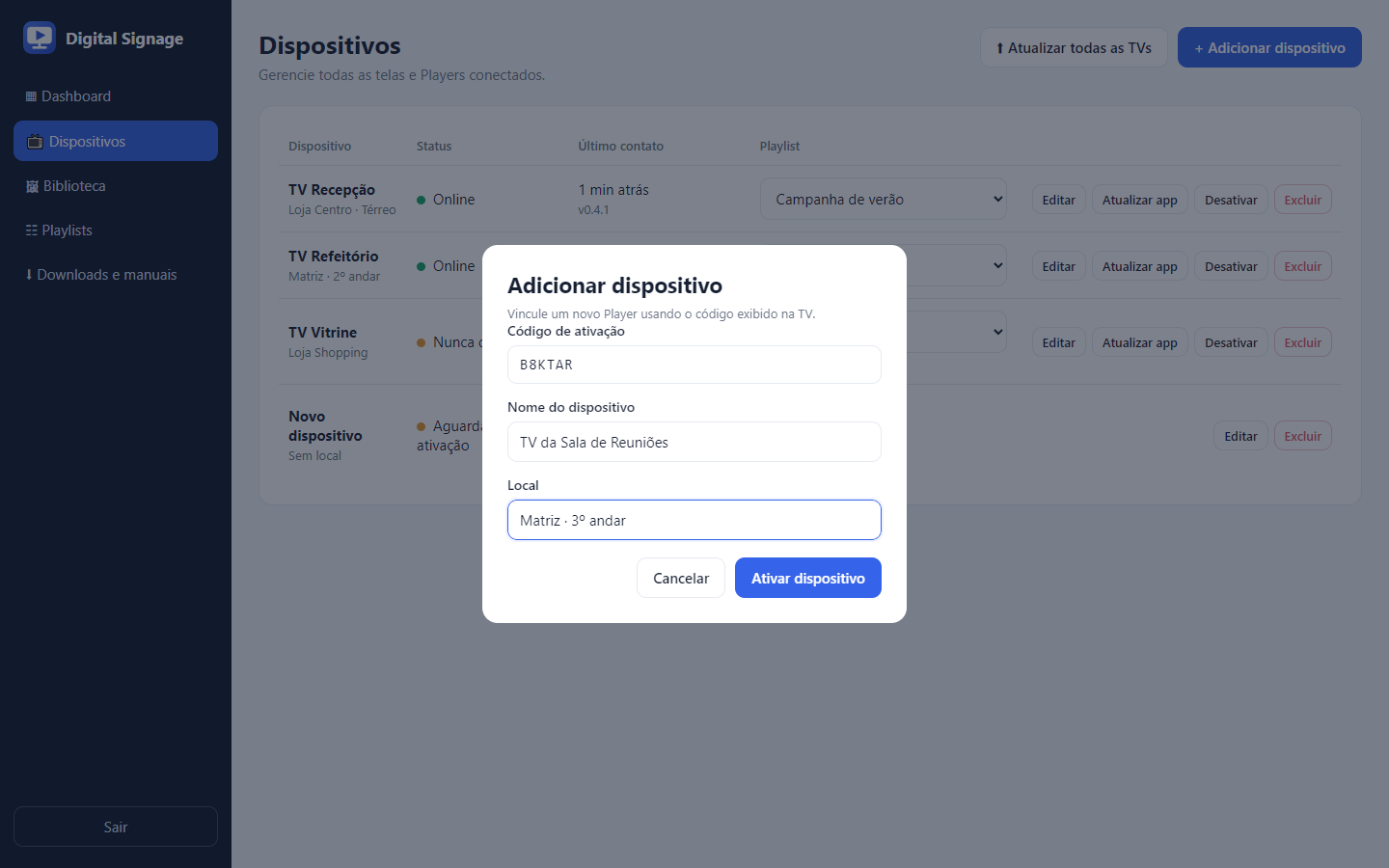The width and height of the screenshot is (1389, 868).
Task: Click the TV Refeitório device name
Action: click(x=334, y=257)
